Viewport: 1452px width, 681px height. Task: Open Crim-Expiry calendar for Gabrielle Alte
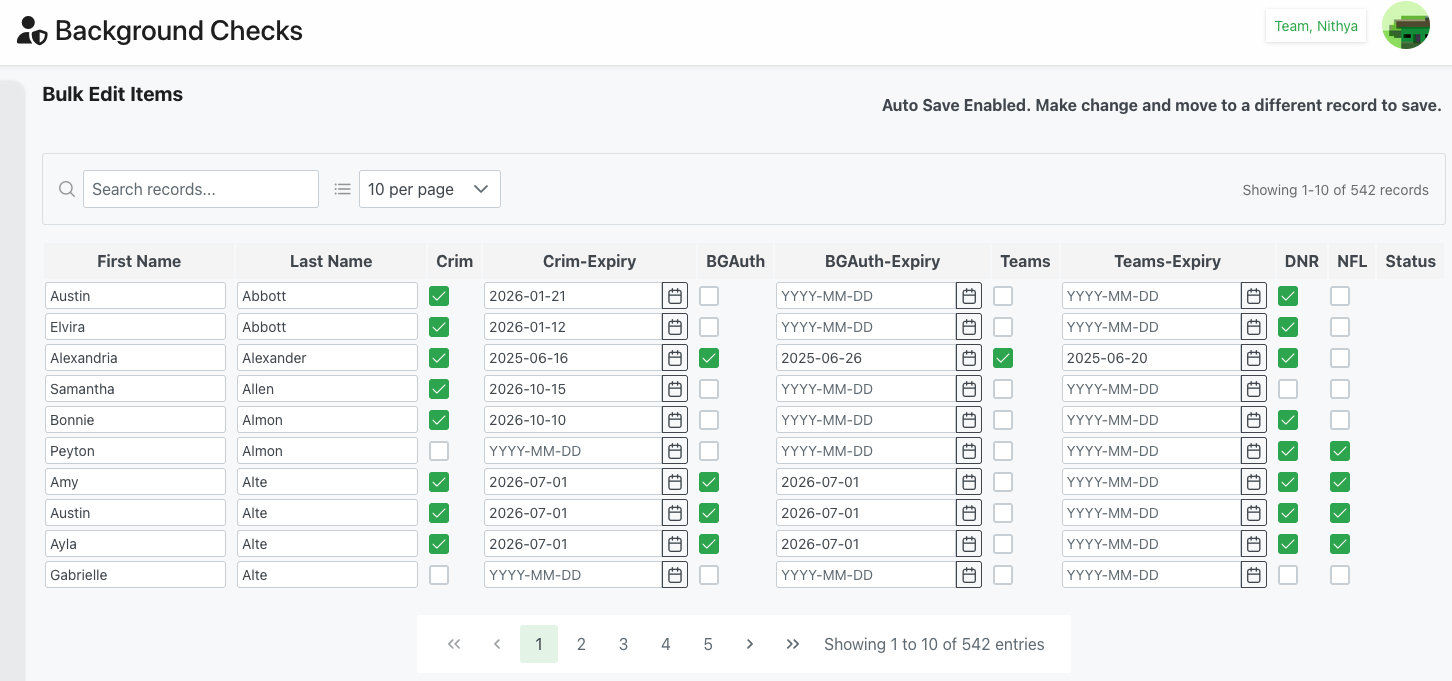(x=675, y=575)
